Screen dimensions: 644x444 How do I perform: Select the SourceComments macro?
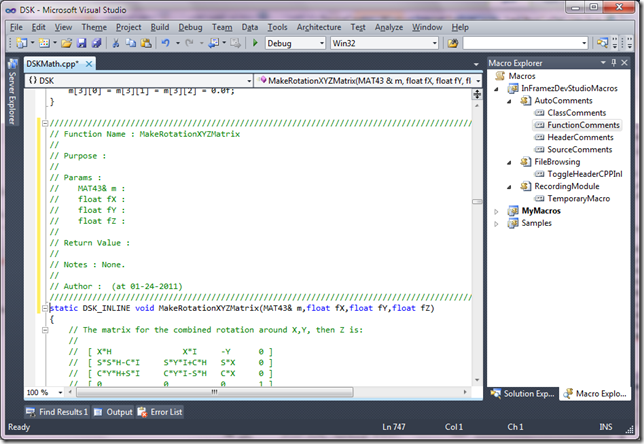click(x=579, y=150)
